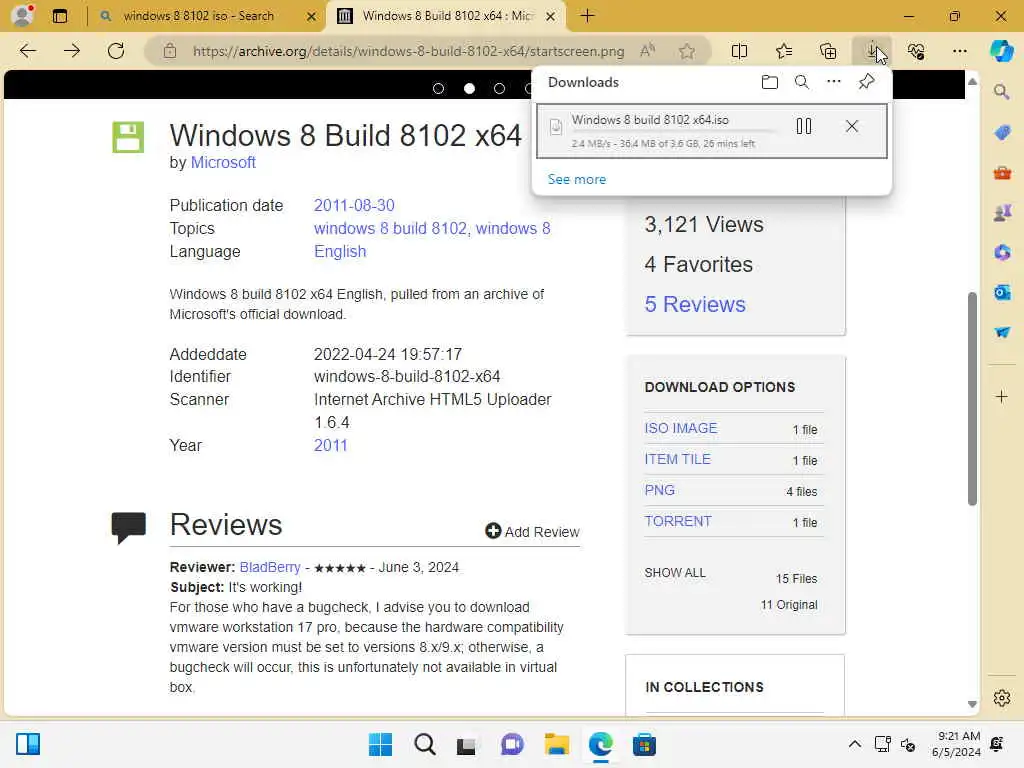Open the windows 8 build 8102 topic link
The width and height of the screenshot is (1024, 768).
click(x=391, y=229)
